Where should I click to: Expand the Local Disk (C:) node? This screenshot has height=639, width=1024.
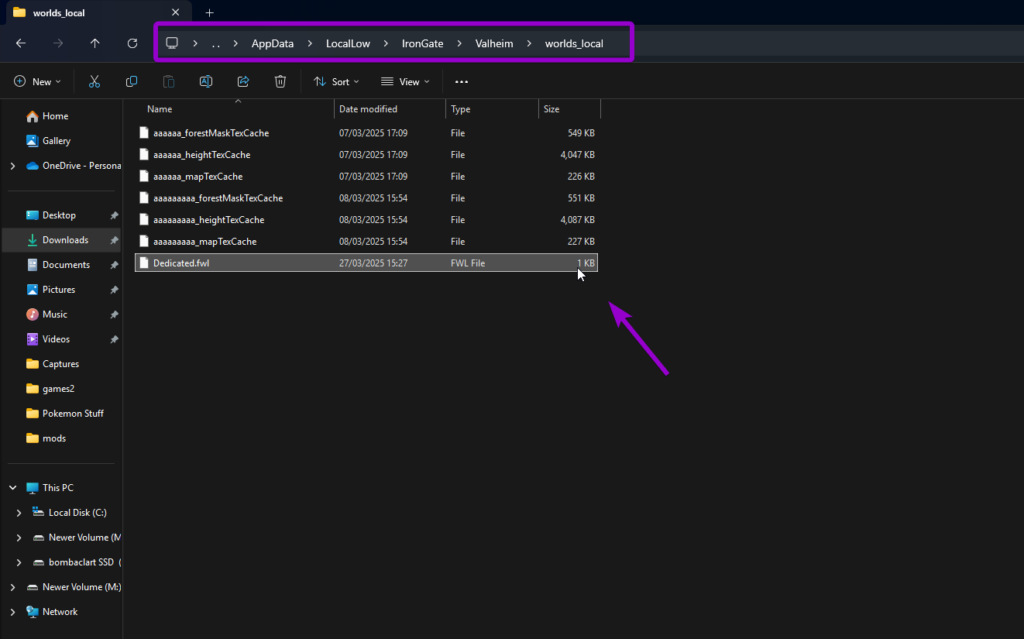click(19, 513)
